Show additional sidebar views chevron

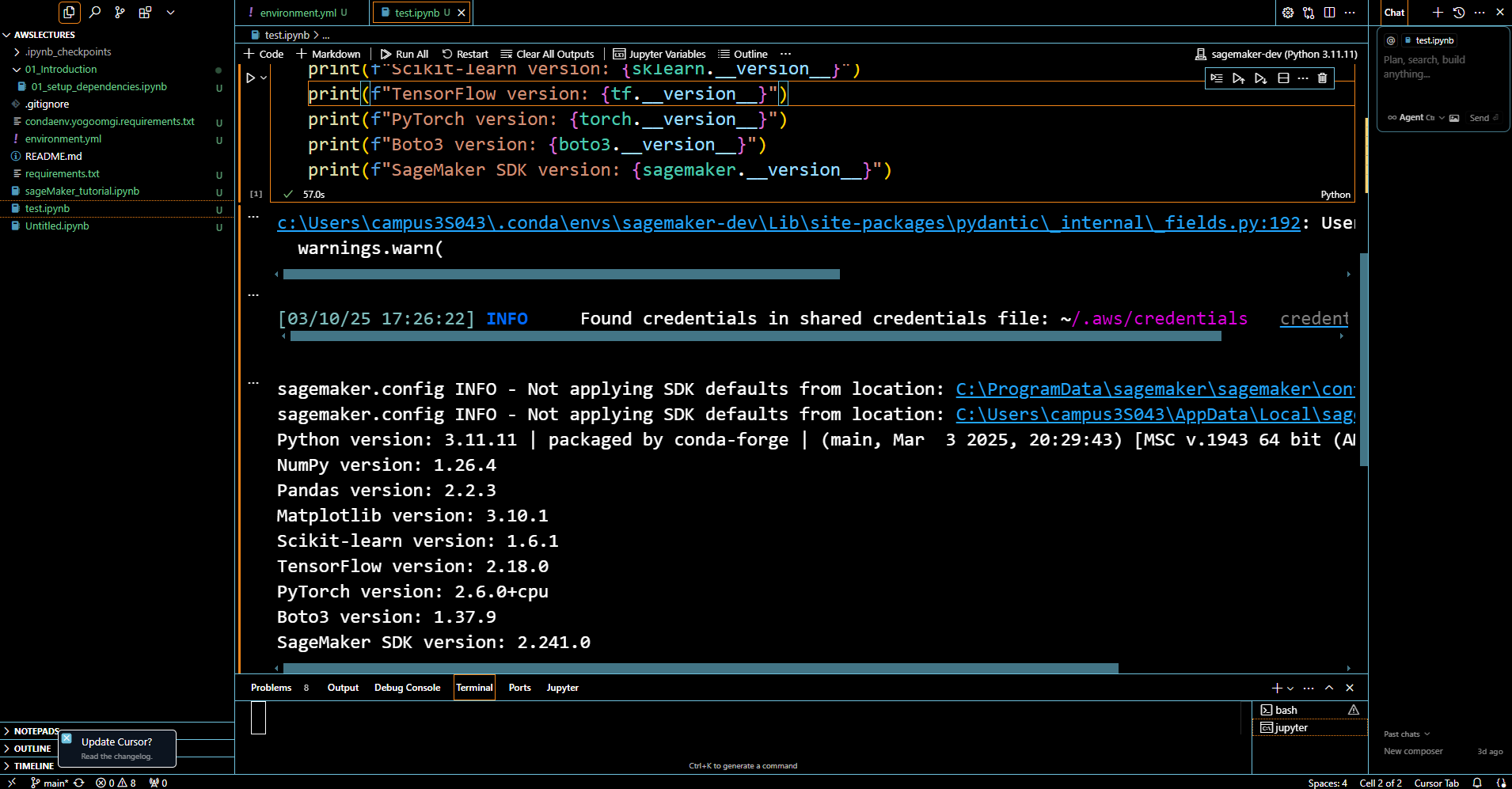point(170,12)
